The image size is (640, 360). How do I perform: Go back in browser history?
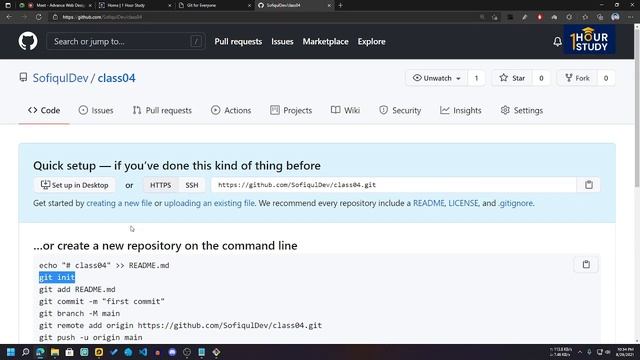[9, 17]
